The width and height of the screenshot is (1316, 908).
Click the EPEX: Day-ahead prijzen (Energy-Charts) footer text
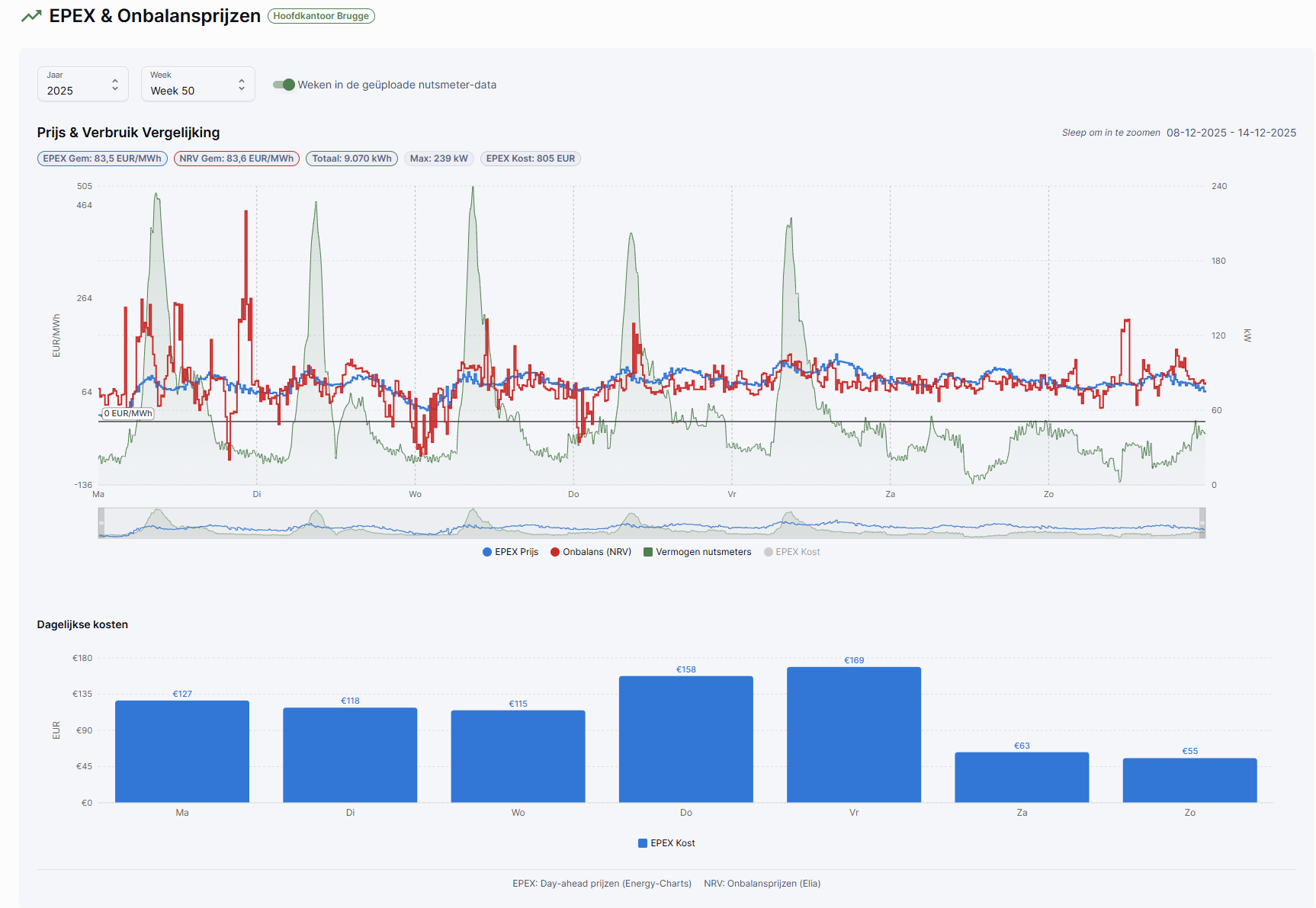(x=602, y=884)
